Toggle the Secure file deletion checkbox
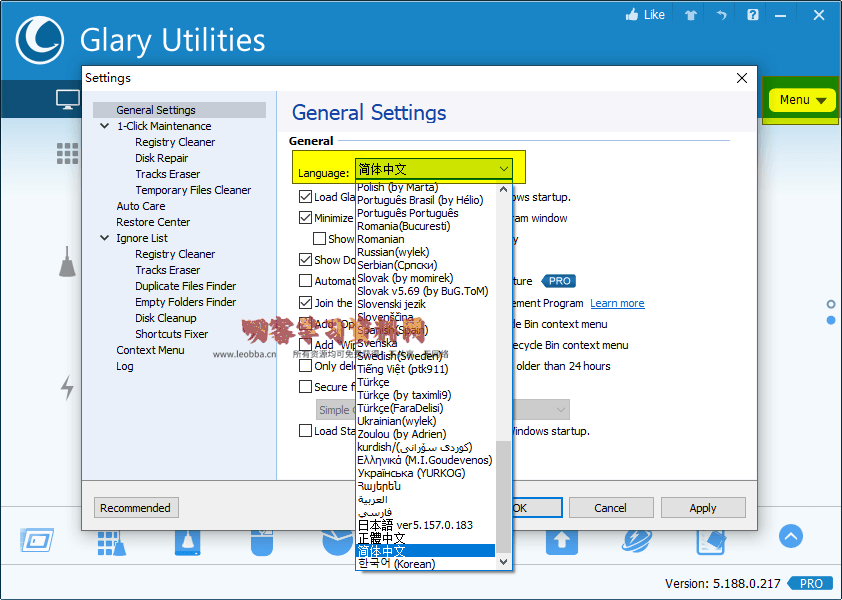The width and height of the screenshot is (842, 600). point(306,387)
